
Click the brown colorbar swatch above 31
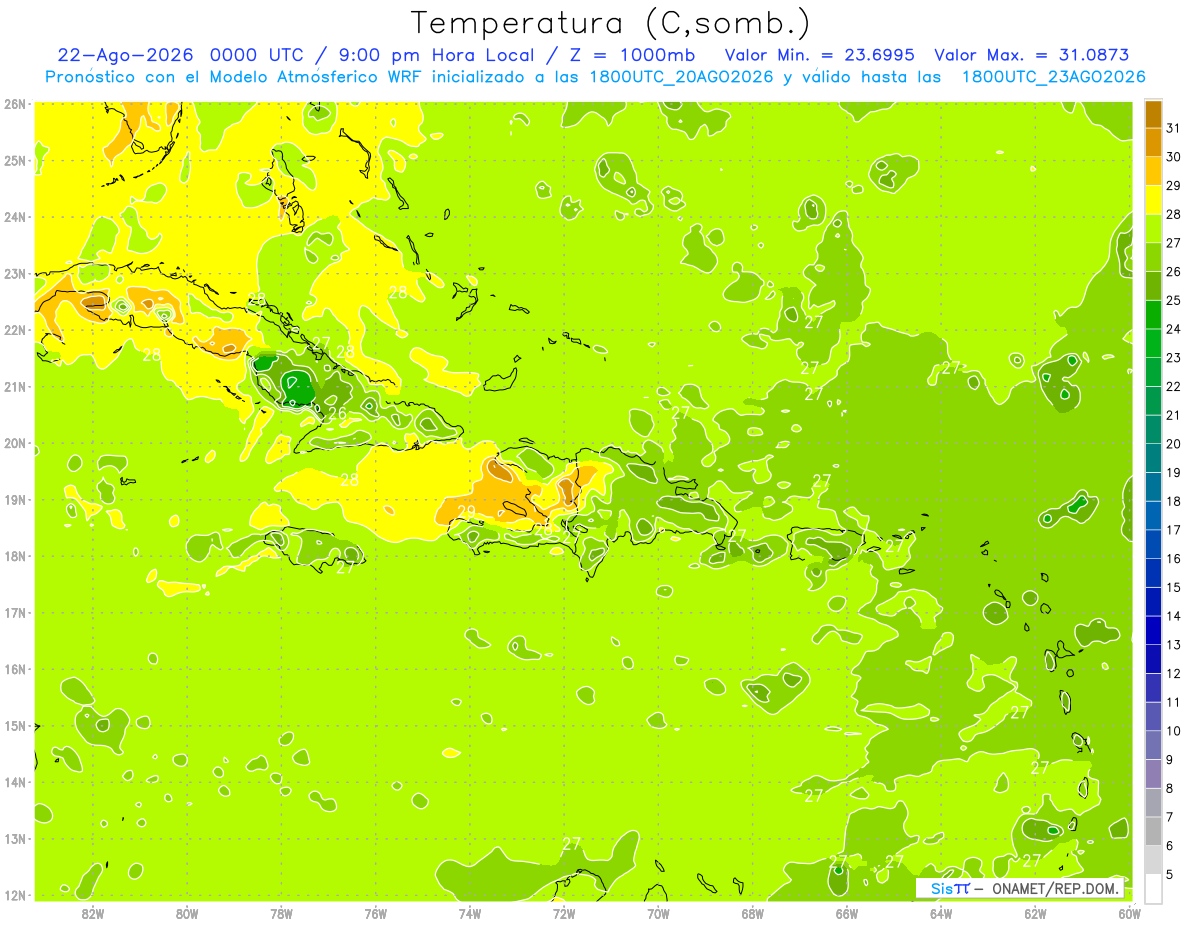(x=1153, y=114)
